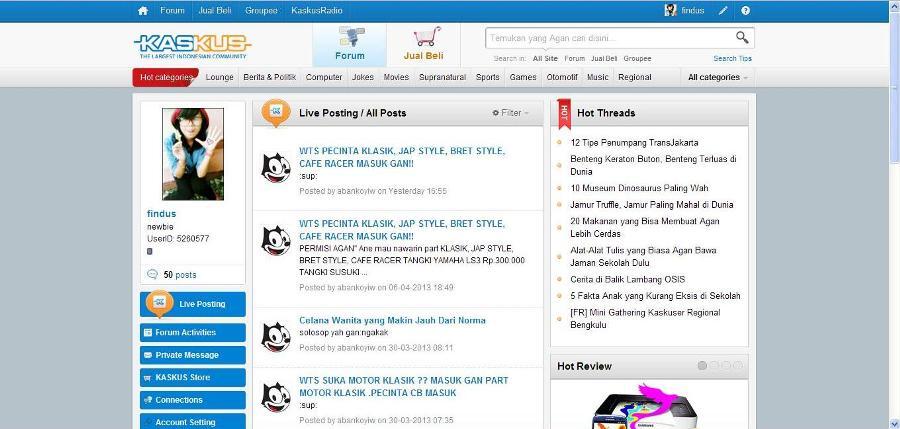
Task: Open hot thread 12 Tipe Penumpang TransJakarta
Action: click(x=634, y=142)
